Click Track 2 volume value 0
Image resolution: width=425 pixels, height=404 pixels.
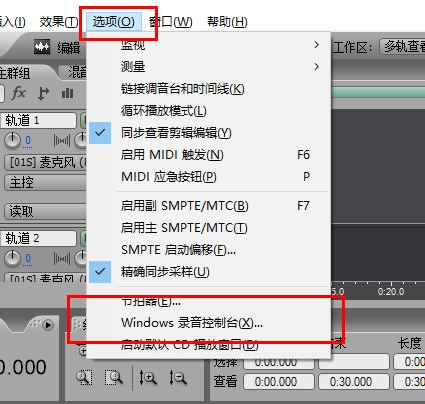click(28, 258)
